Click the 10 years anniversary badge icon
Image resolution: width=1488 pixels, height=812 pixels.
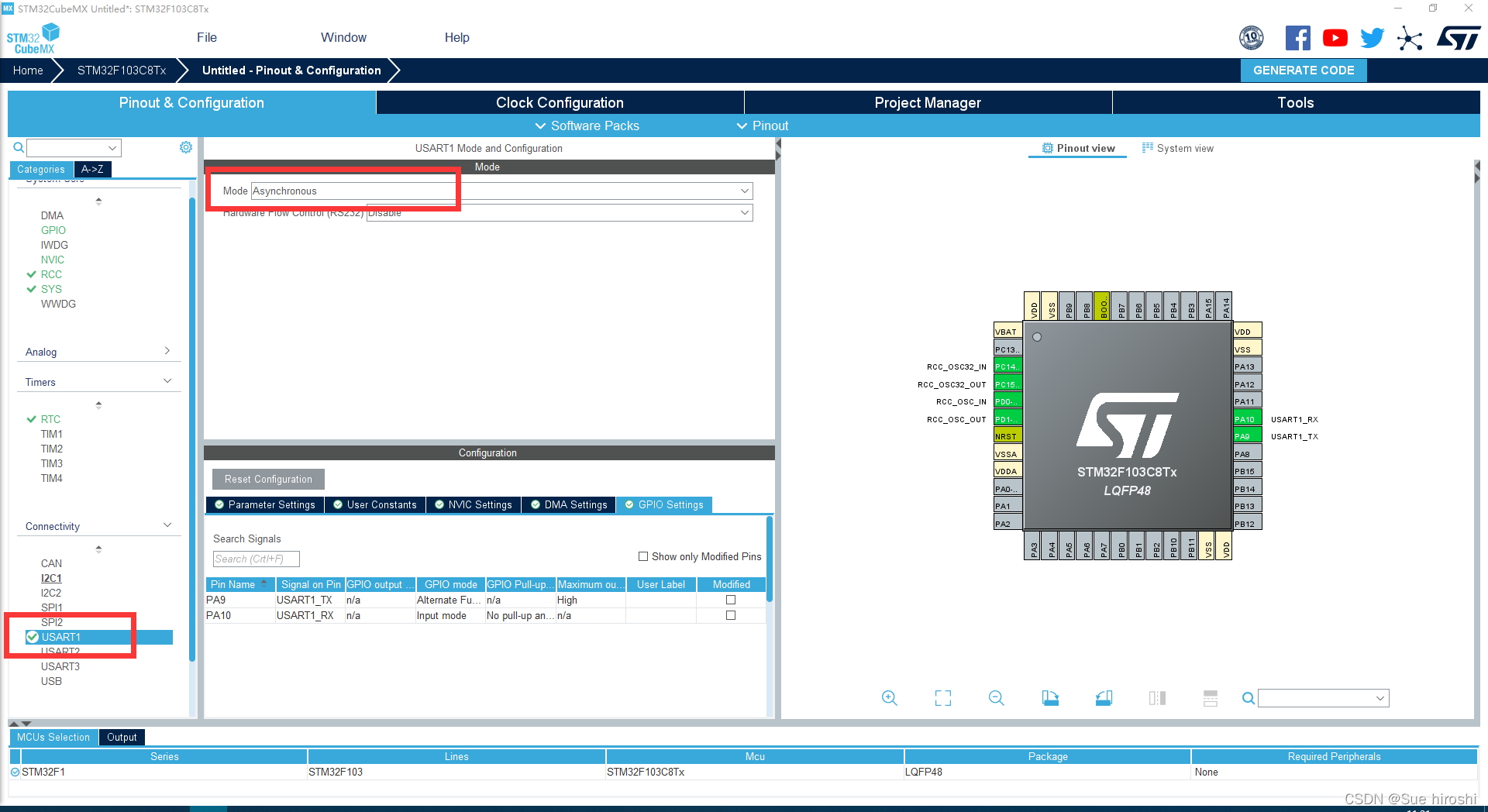pos(1252,37)
